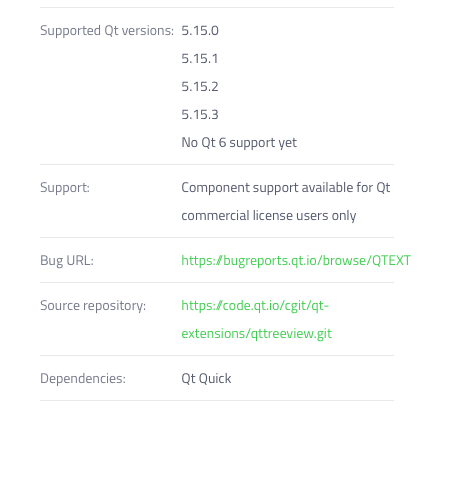Click the 'Dependencies:' label

[x=83, y=379]
